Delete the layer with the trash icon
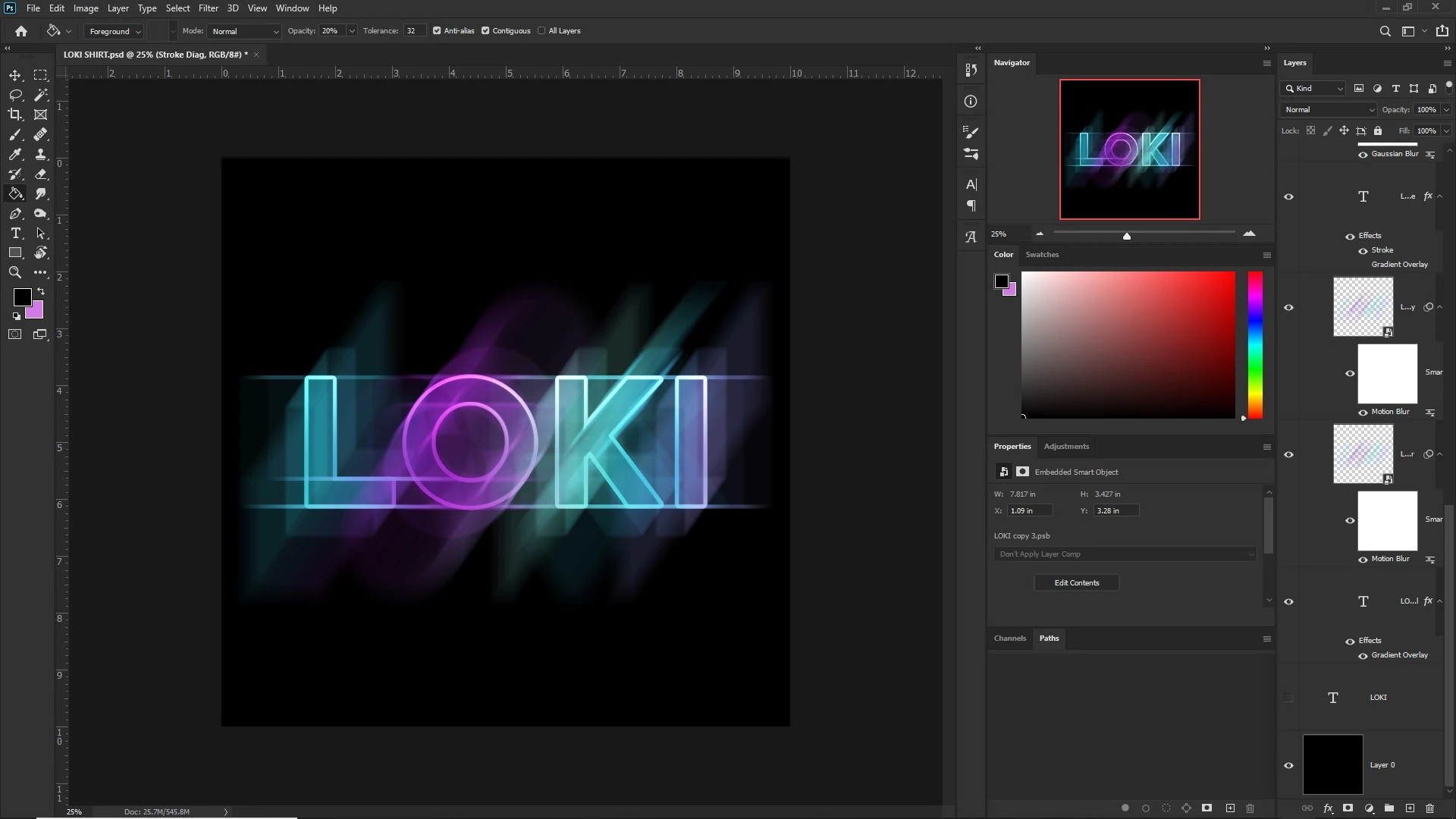 [x=1430, y=808]
